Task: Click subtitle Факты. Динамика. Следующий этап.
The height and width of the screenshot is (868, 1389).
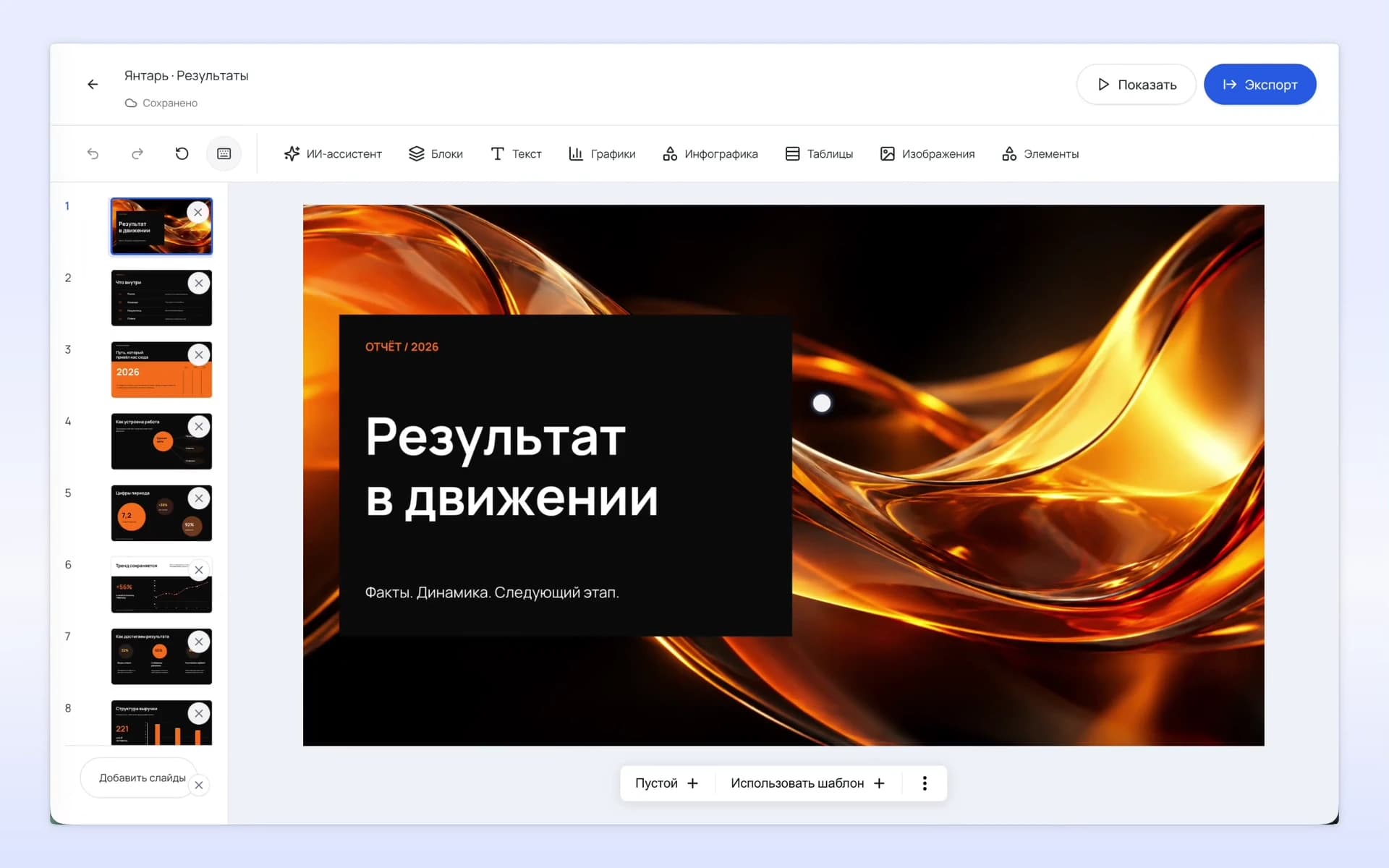Action: pyautogui.click(x=492, y=592)
